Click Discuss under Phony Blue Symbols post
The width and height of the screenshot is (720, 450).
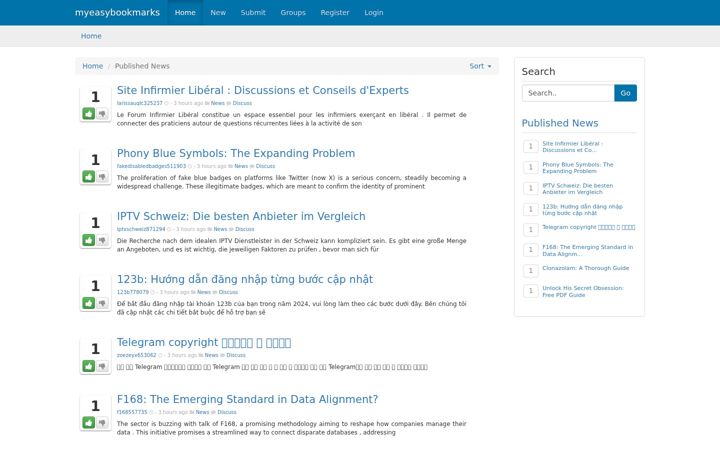[x=265, y=166]
